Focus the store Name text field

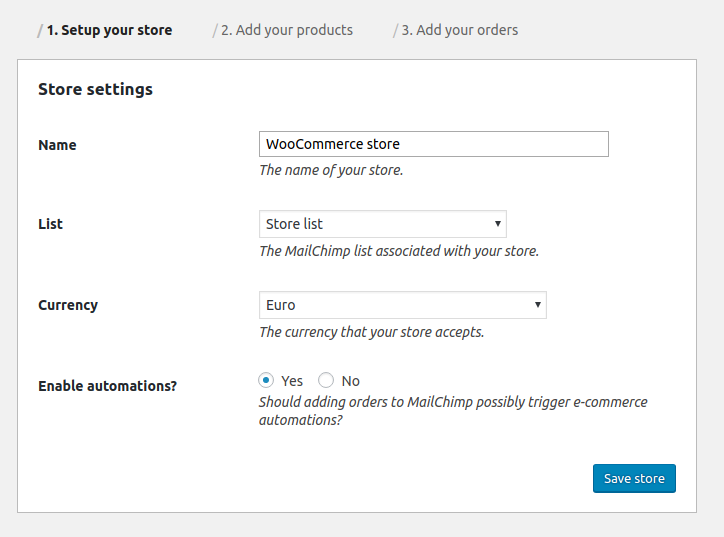(434, 144)
